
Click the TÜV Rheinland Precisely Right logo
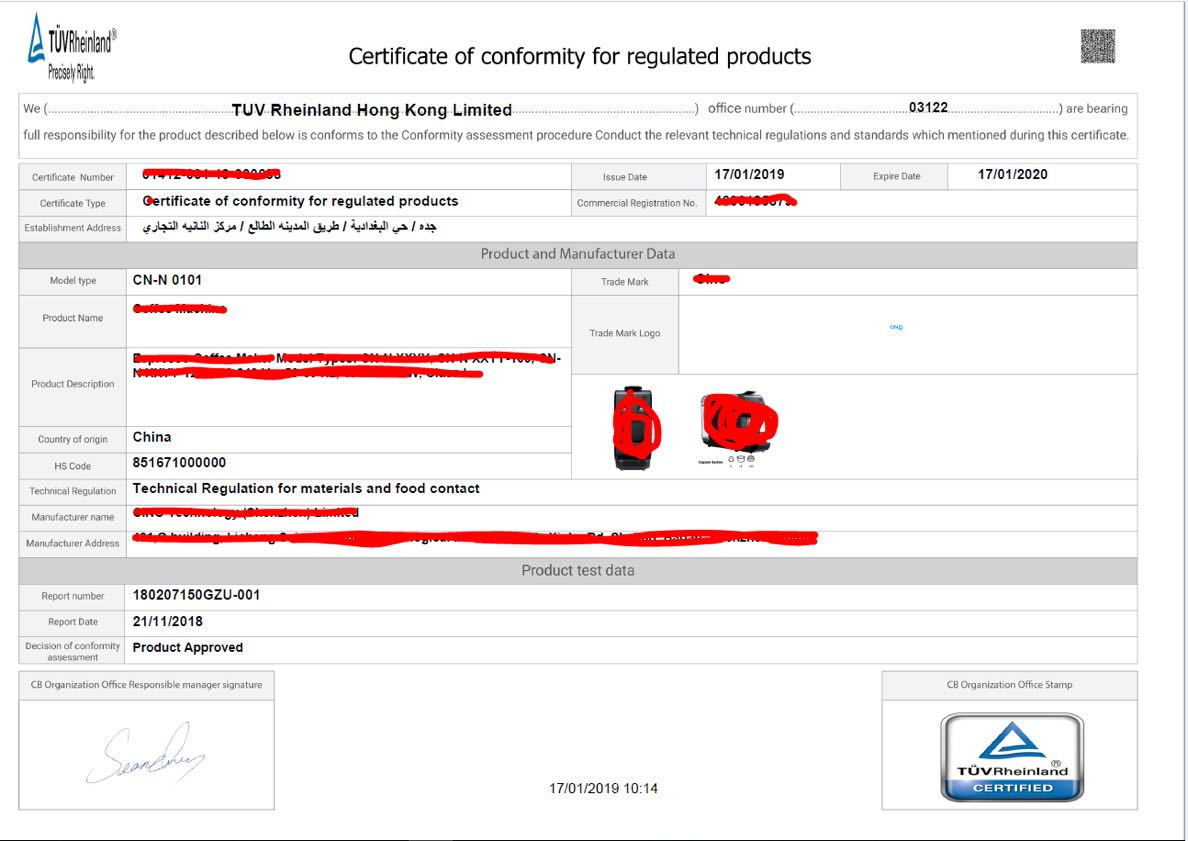point(71,48)
